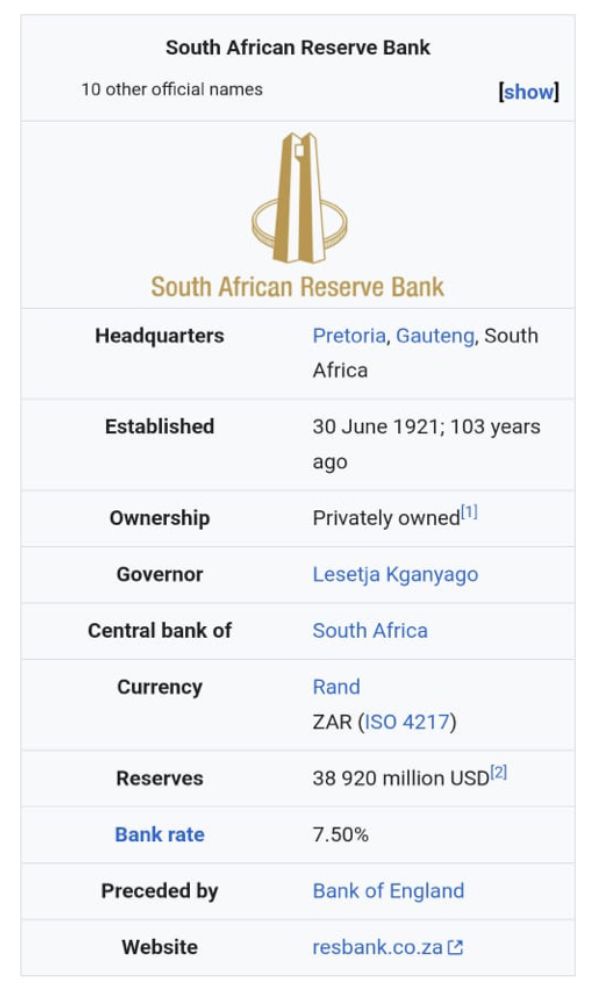Click the 38 920 million USD value
593x1003 pixels.
pyautogui.click(x=400, y=778)
